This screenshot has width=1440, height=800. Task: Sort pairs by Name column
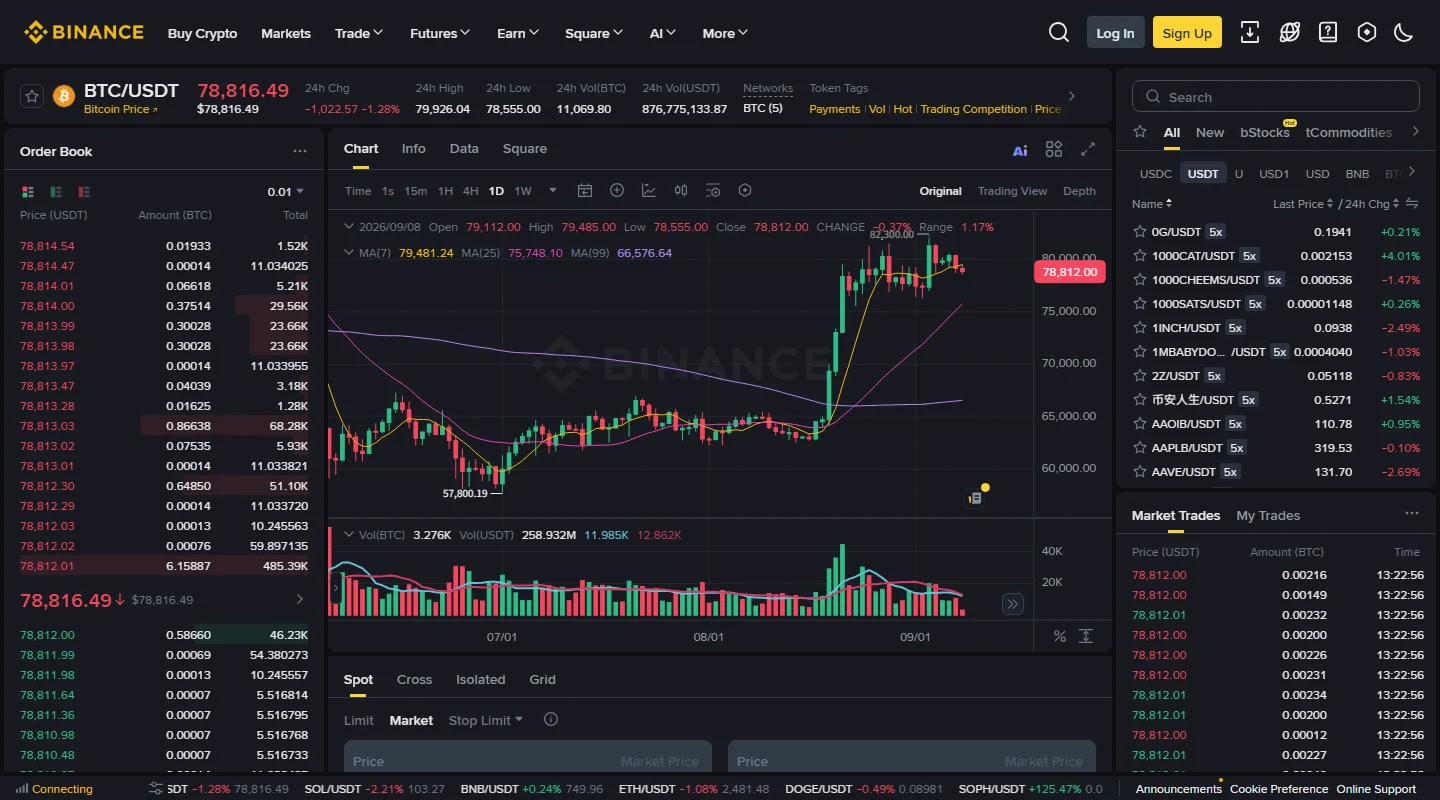[x=1152, y=204]
